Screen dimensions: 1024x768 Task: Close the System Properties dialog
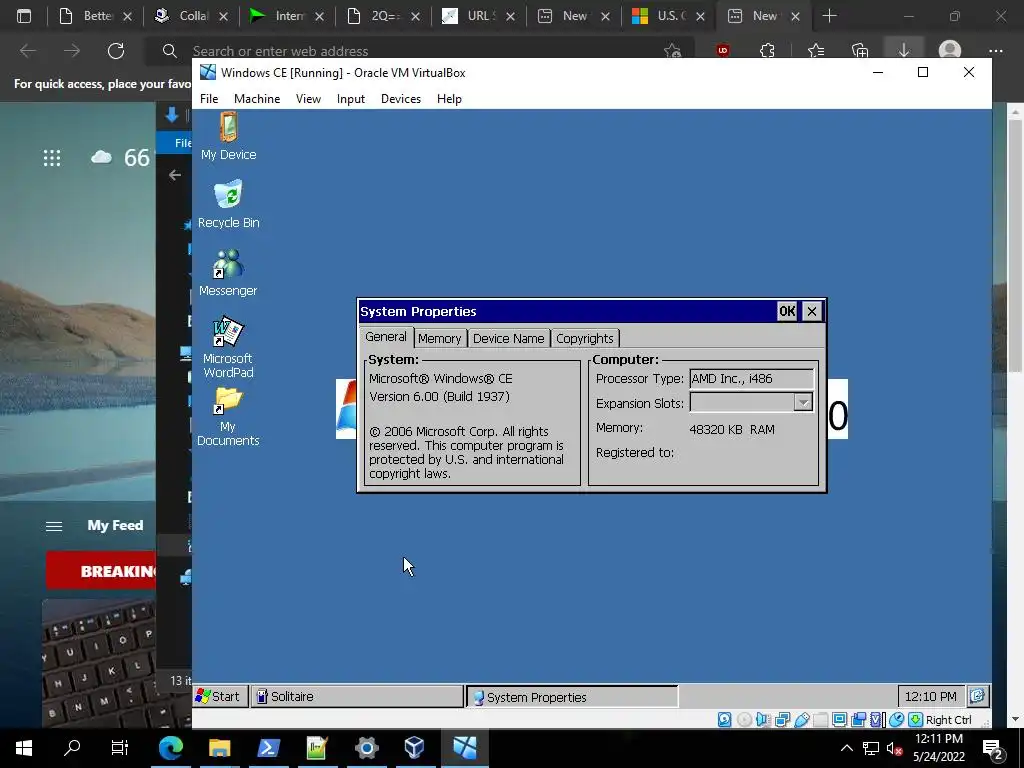pyautogui.click(x=812, y=311)
